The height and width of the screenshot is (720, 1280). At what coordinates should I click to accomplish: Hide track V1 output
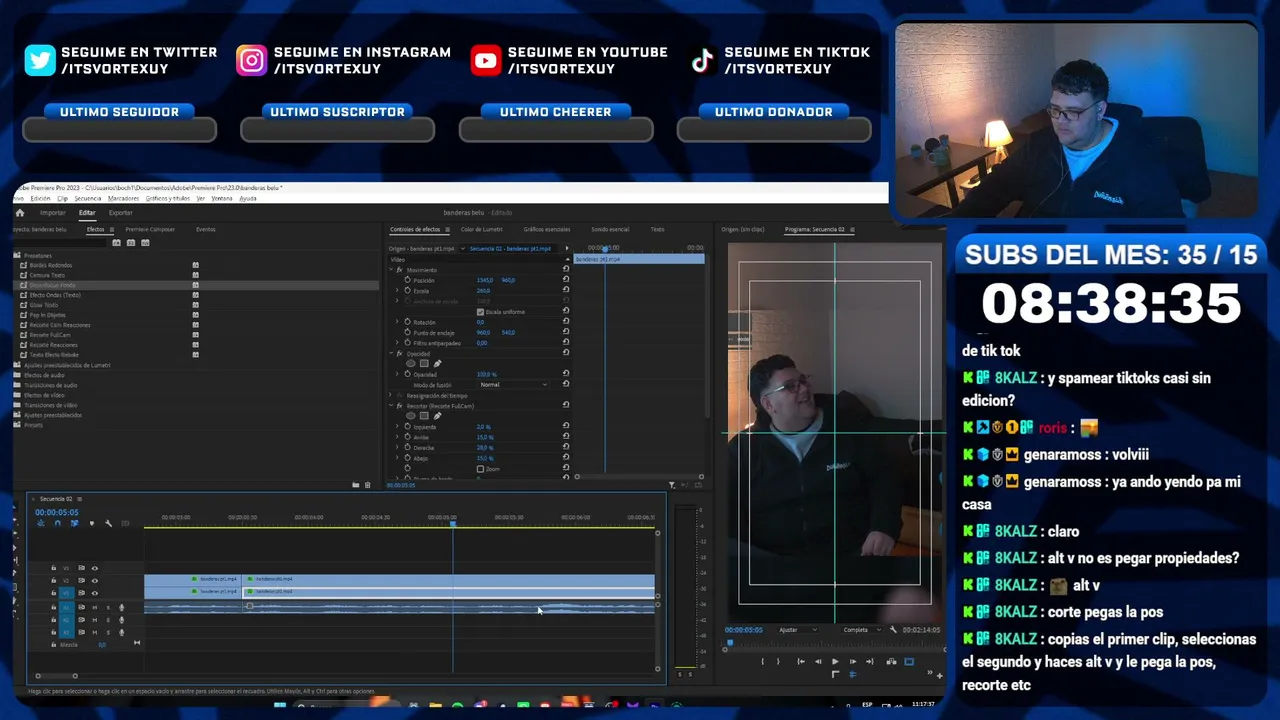(94, 593)
